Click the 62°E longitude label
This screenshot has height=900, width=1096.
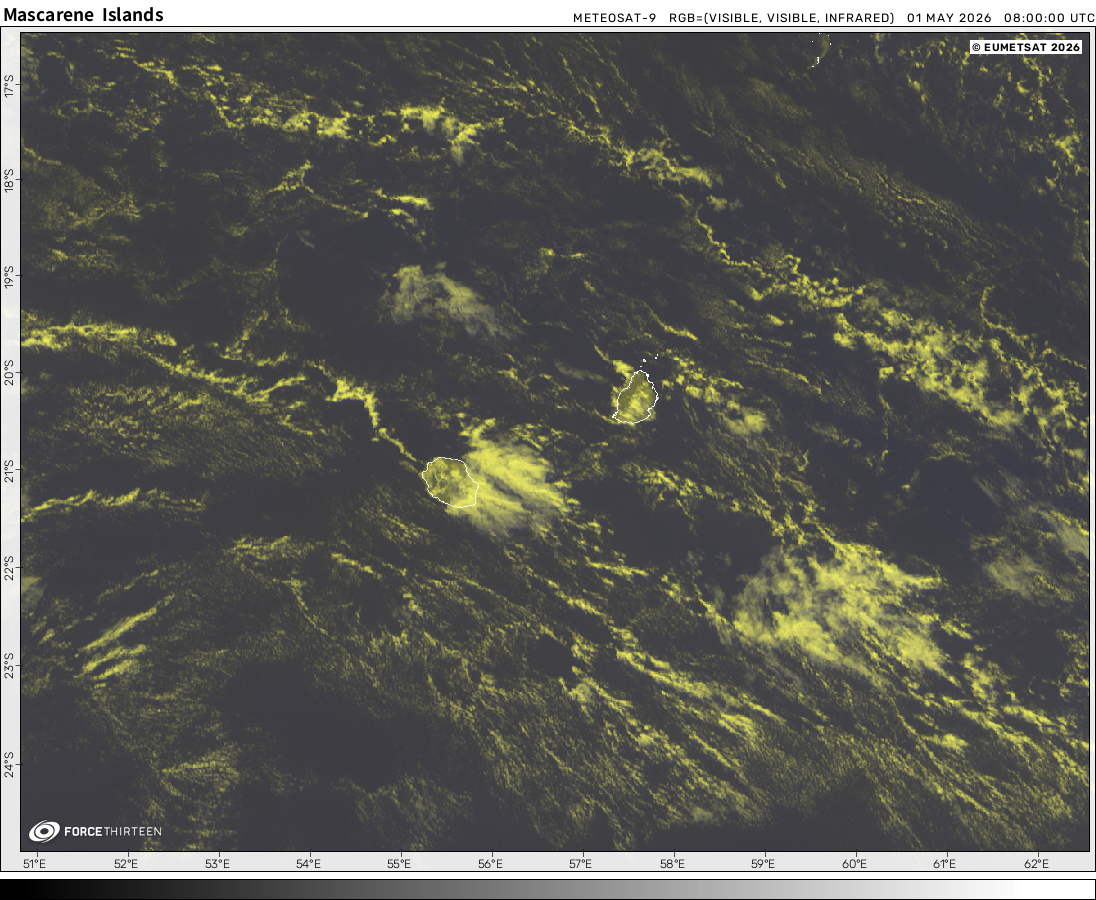(1036, 864)
